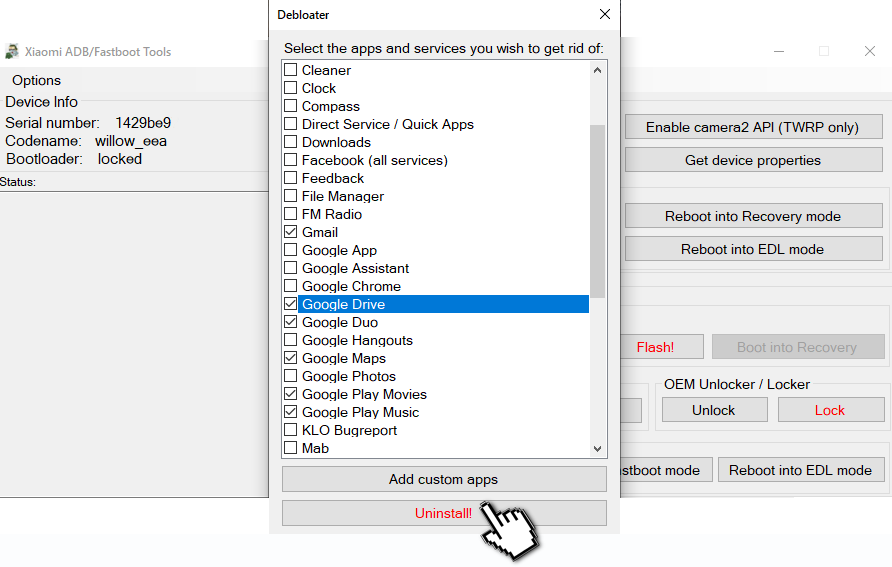Click the partially hidden fastboot mode button
The height and width of the screenshot is (567, 892).
pos(666,470)
